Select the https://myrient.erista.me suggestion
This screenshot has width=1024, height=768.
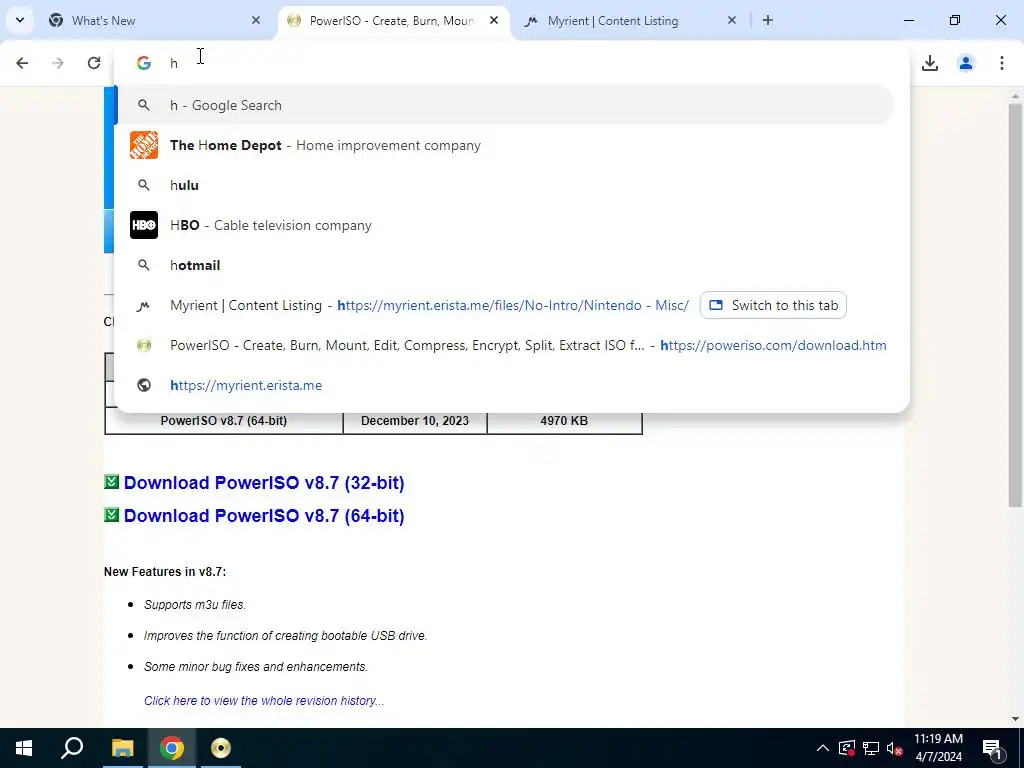pos(506,385)
